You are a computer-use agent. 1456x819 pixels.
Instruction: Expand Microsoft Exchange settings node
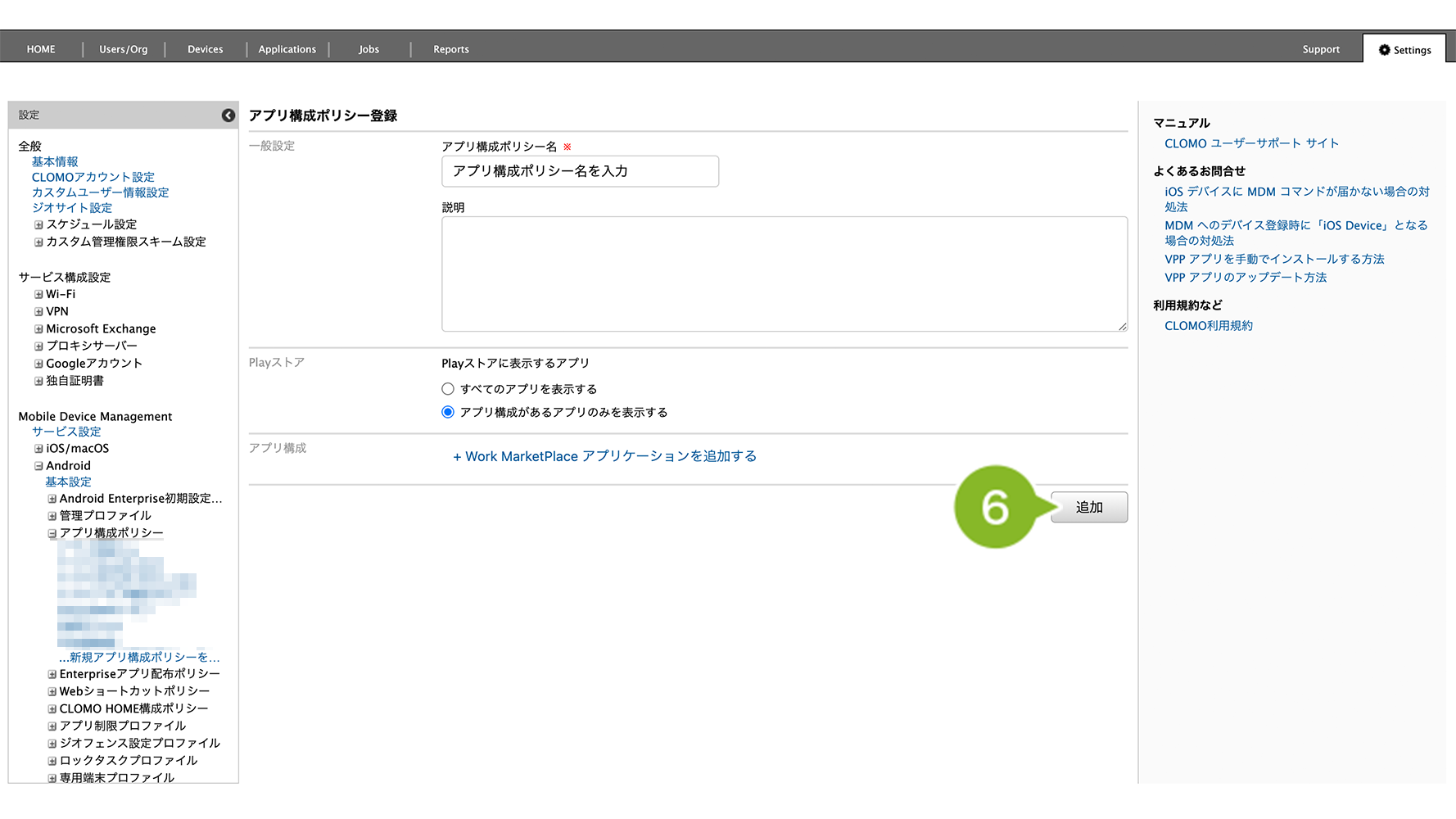coord(38,329)
